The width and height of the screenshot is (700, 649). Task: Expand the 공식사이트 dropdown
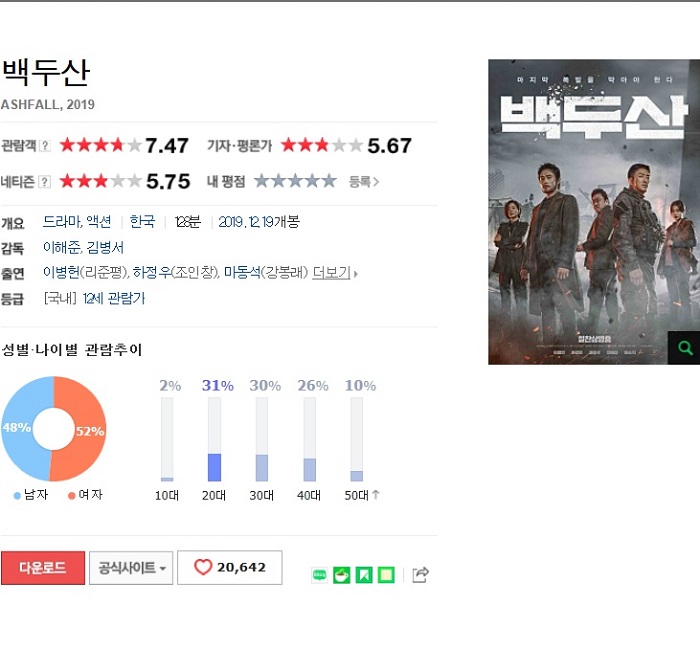(x=131, y=568)
